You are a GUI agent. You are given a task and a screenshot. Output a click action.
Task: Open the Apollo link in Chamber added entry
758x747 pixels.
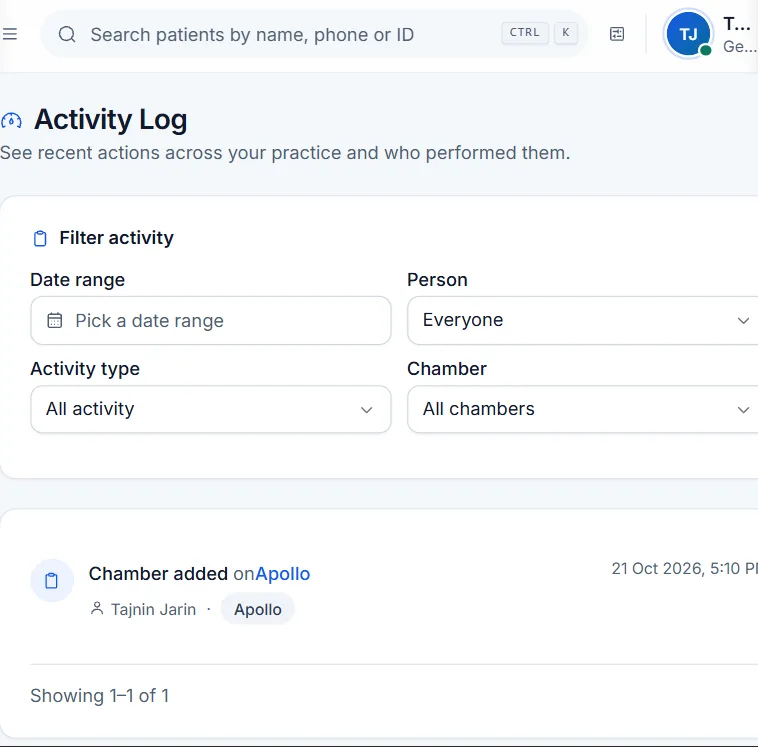pos(283,574)
